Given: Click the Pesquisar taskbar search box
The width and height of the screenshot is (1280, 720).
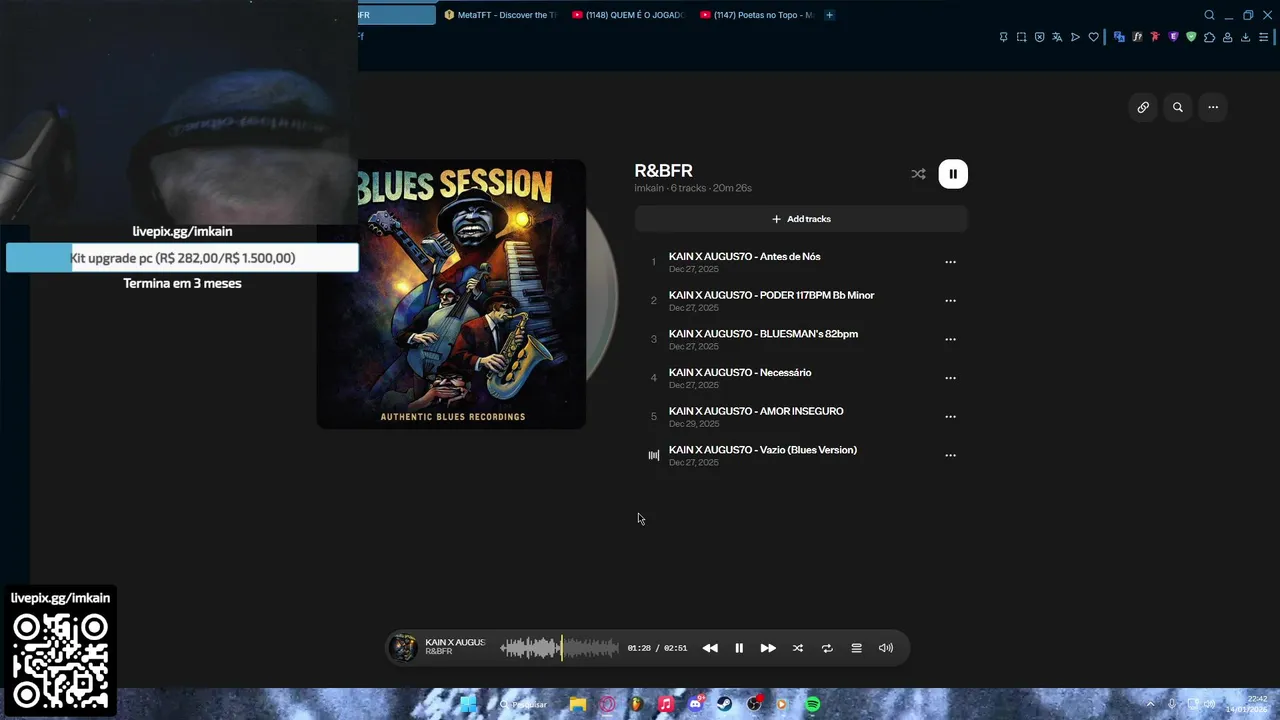Looking at the screenshot, I should pyautogui.click(x=523, y=704).
